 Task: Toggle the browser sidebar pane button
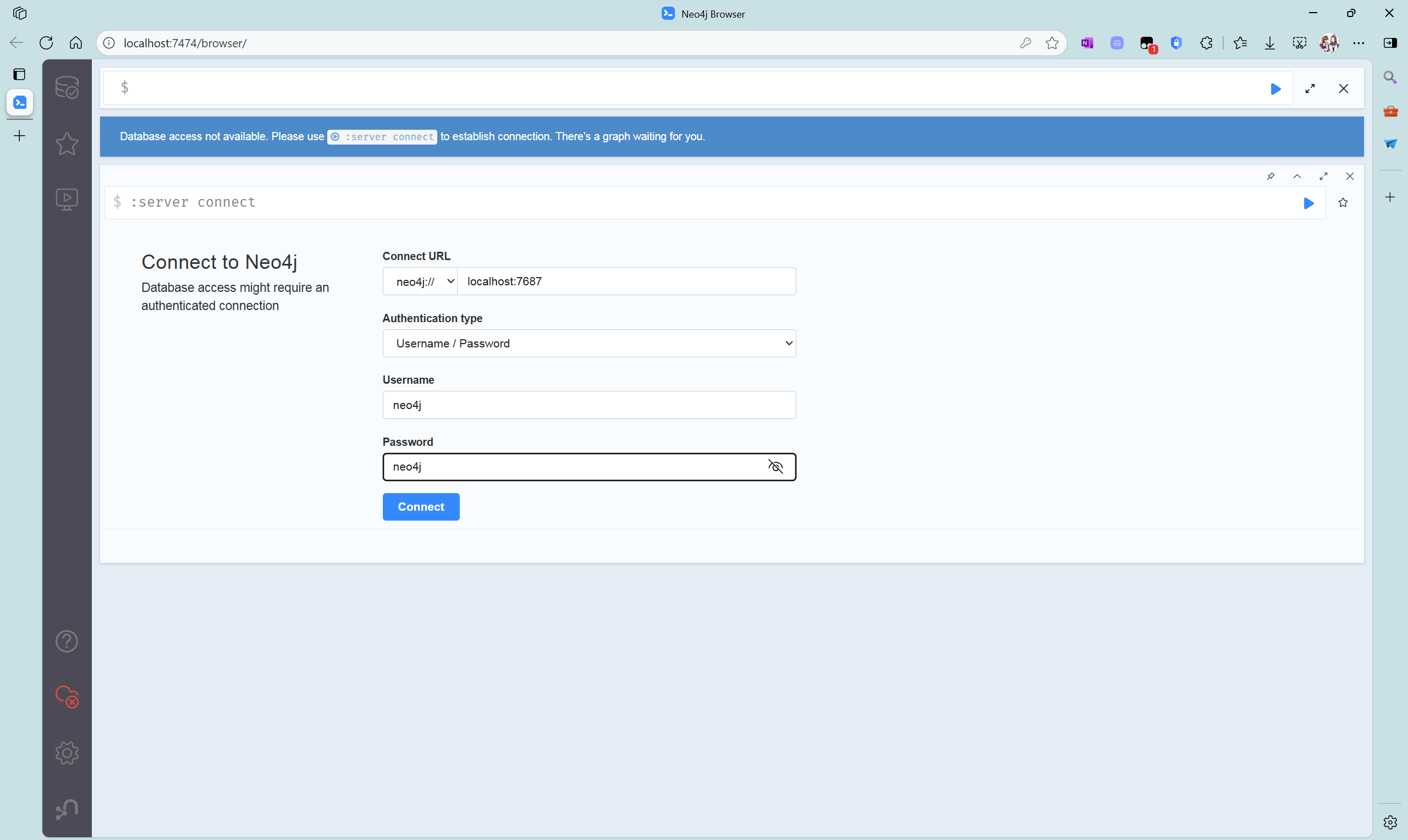coord(1390,43)
